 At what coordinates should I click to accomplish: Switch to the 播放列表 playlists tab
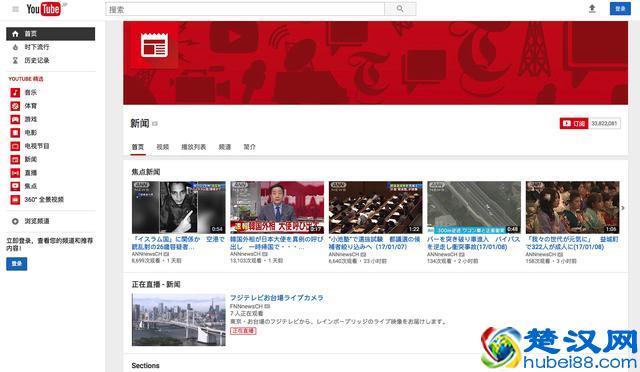pos(193,147)
